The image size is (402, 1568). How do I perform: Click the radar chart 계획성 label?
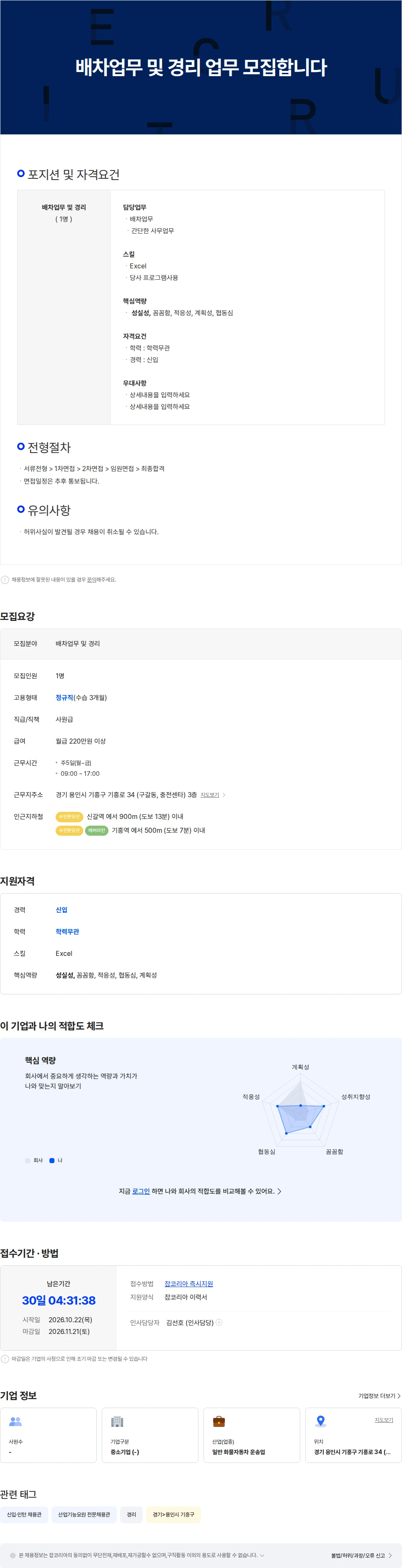click(300, 1067)
